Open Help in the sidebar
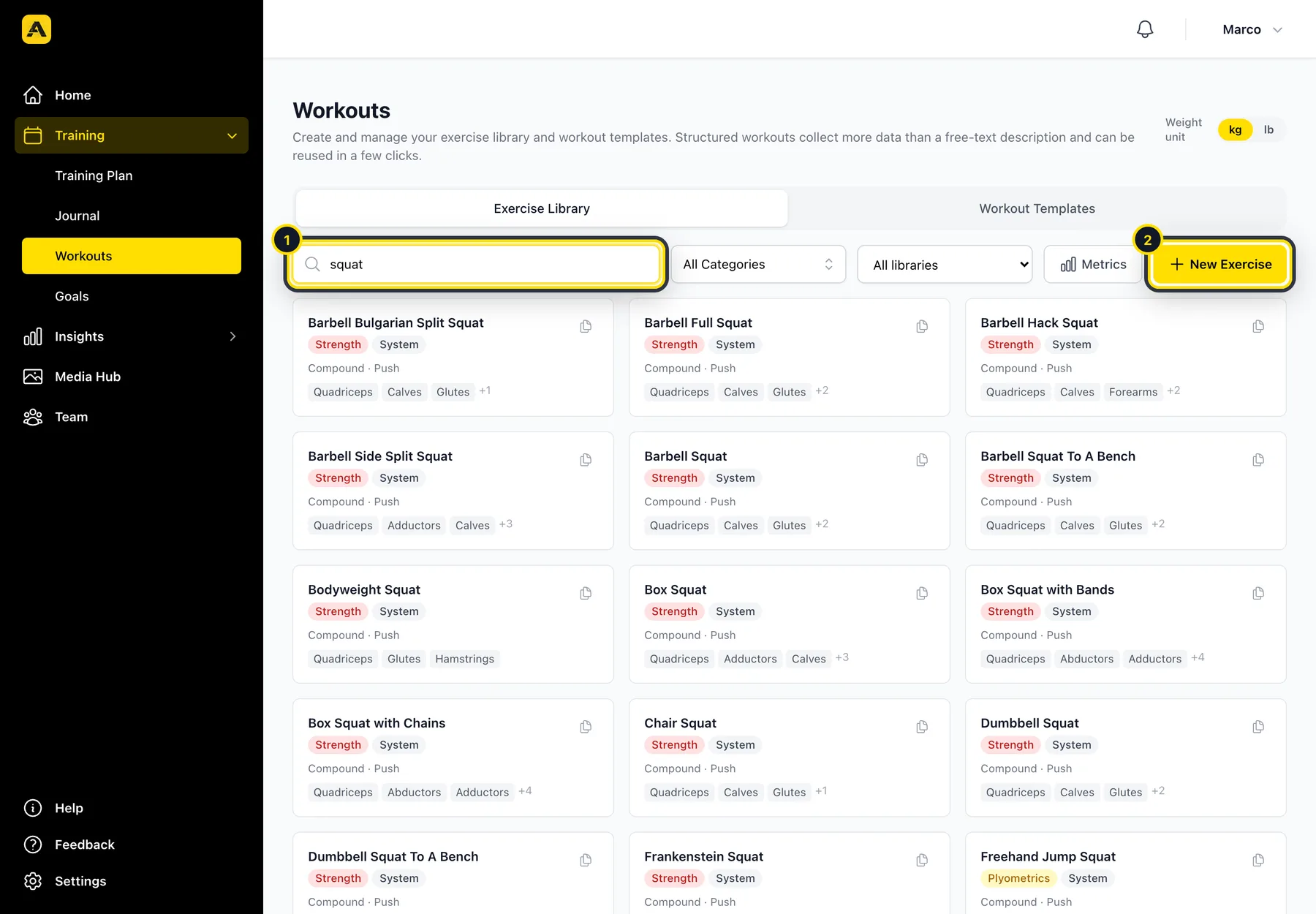This screenshot has width=1316, height=914. (x=132, y=808)
